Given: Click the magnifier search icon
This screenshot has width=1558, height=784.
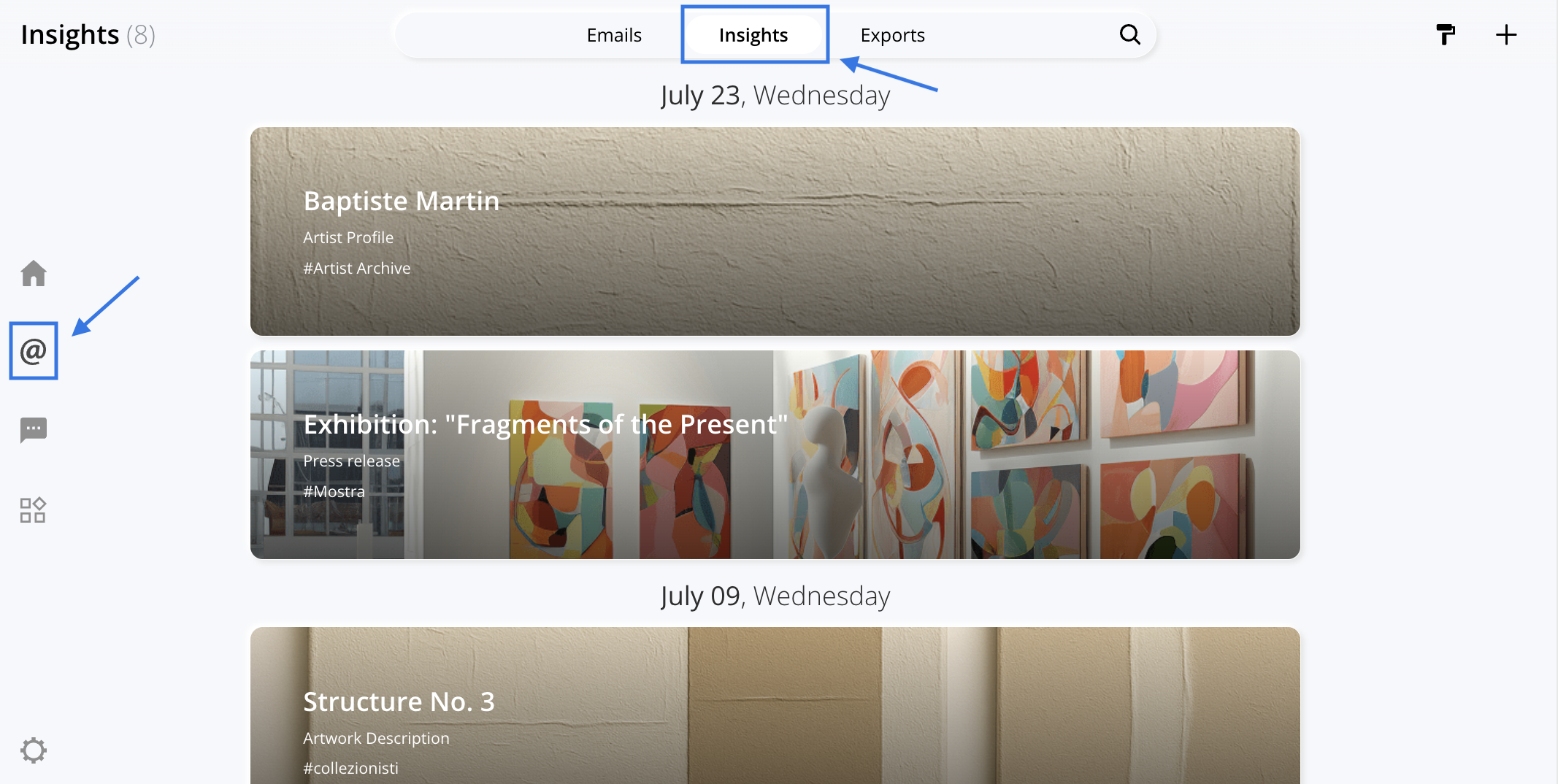Looking at the screenshot, I should (1129, 34).
